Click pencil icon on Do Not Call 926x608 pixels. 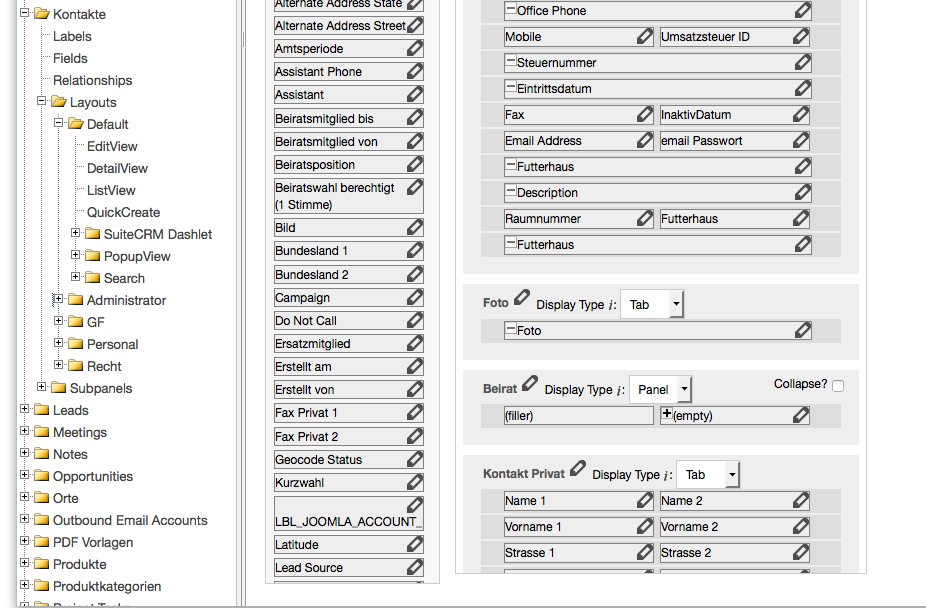(415, 320)
